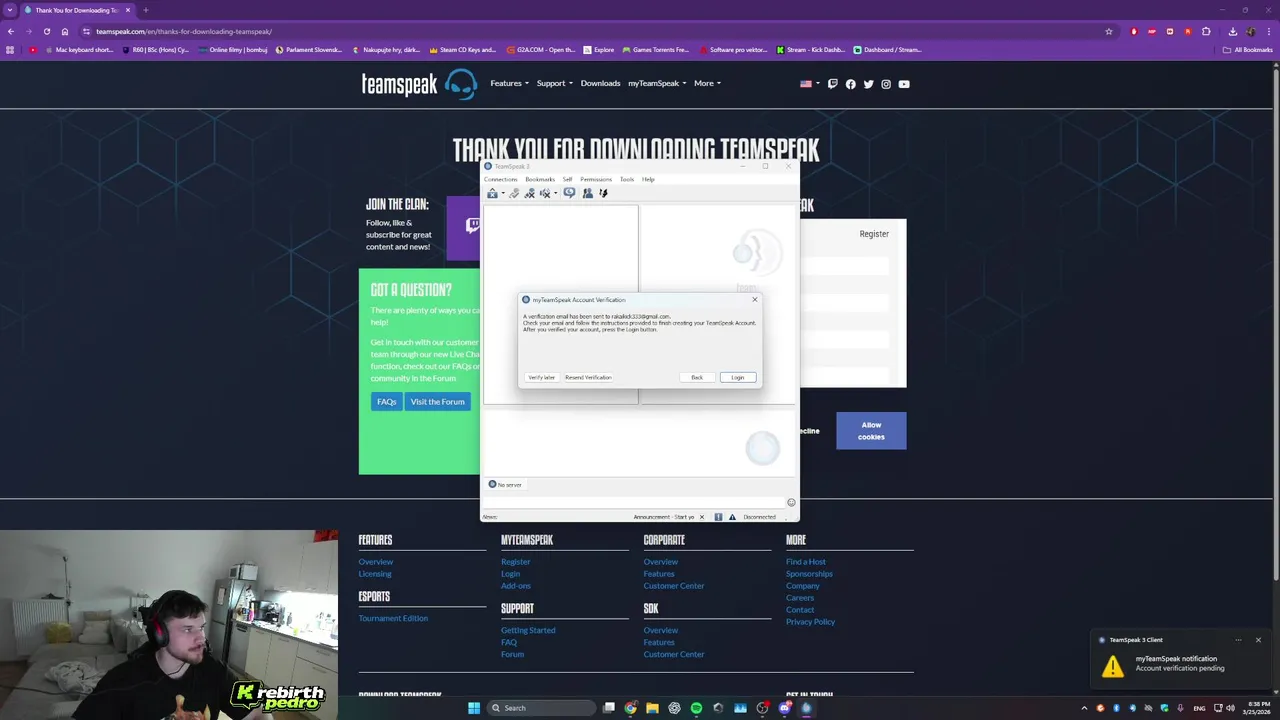
Task: Open TeamSpeak YouTube icon in header
Action: click(x=904, y=84)
